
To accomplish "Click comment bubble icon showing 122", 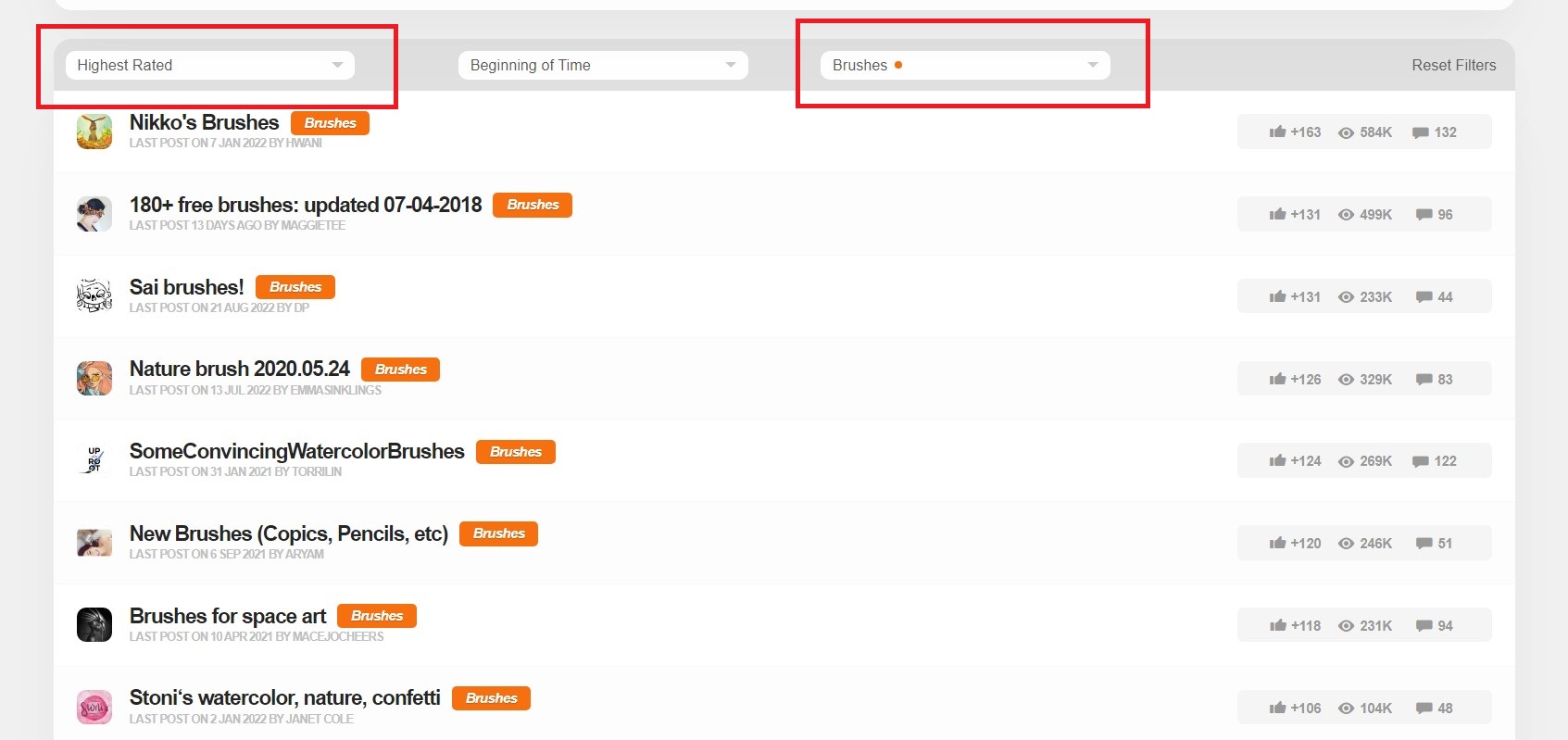I will click(x=1420, y=461).
